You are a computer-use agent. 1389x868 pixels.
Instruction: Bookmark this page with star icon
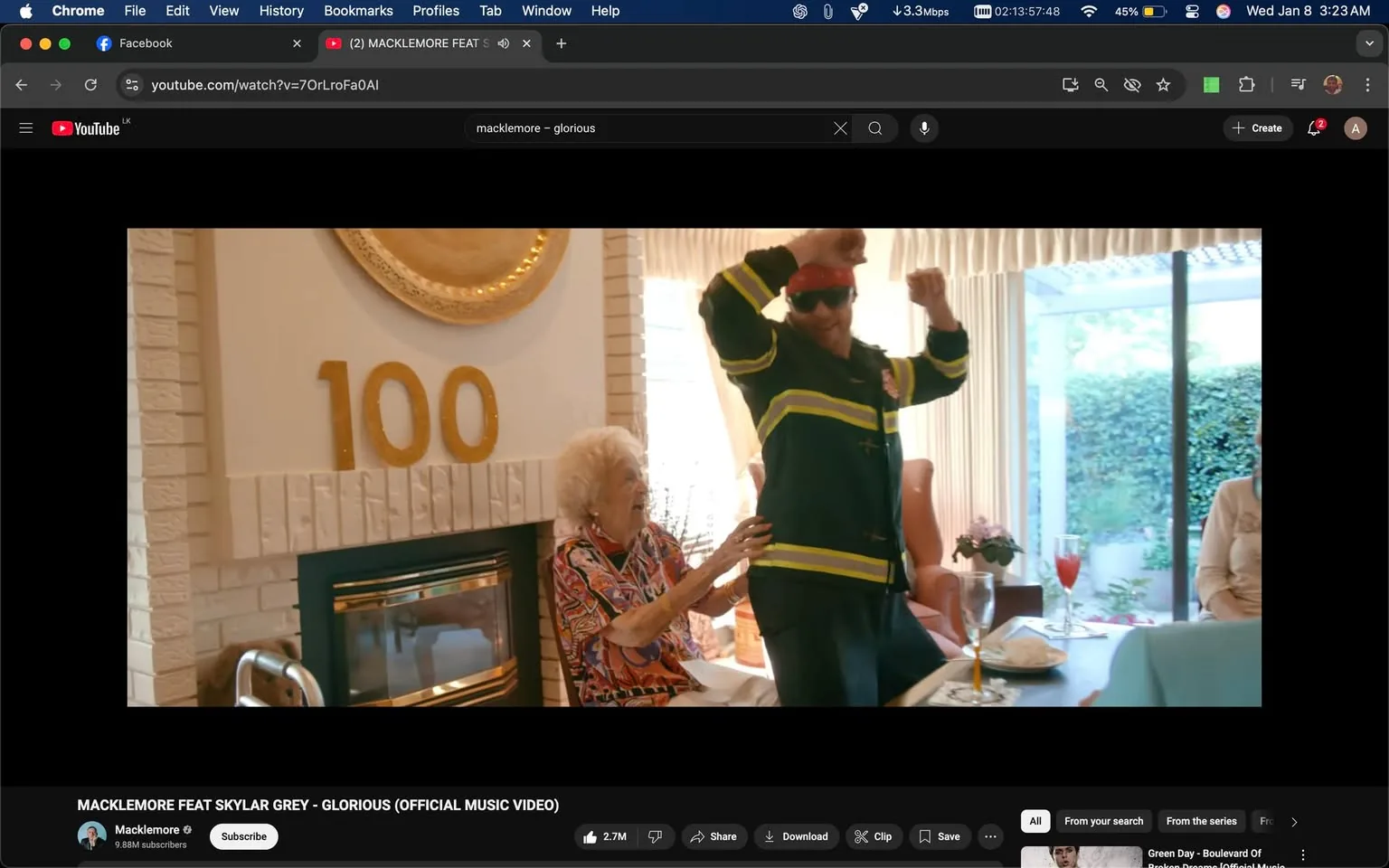(x=1163, y=85)
